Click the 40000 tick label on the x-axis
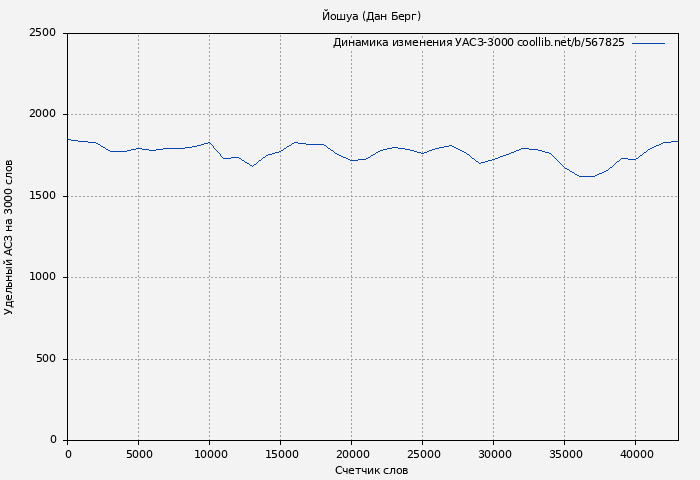The width and height of the screenshot is (700, 480). point(635,454)
